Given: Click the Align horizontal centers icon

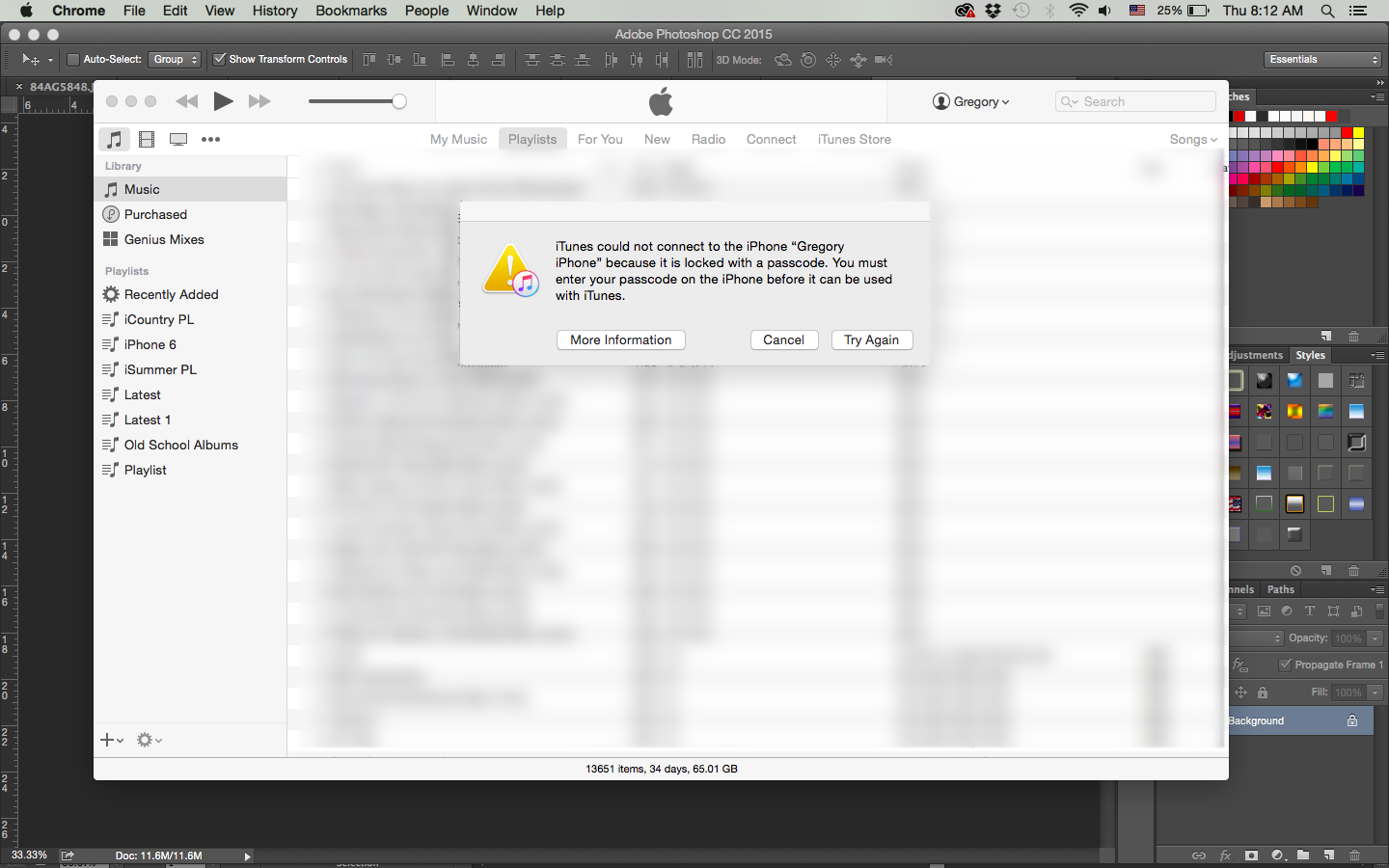Looking at the screenshot, I should click(473, 60).
